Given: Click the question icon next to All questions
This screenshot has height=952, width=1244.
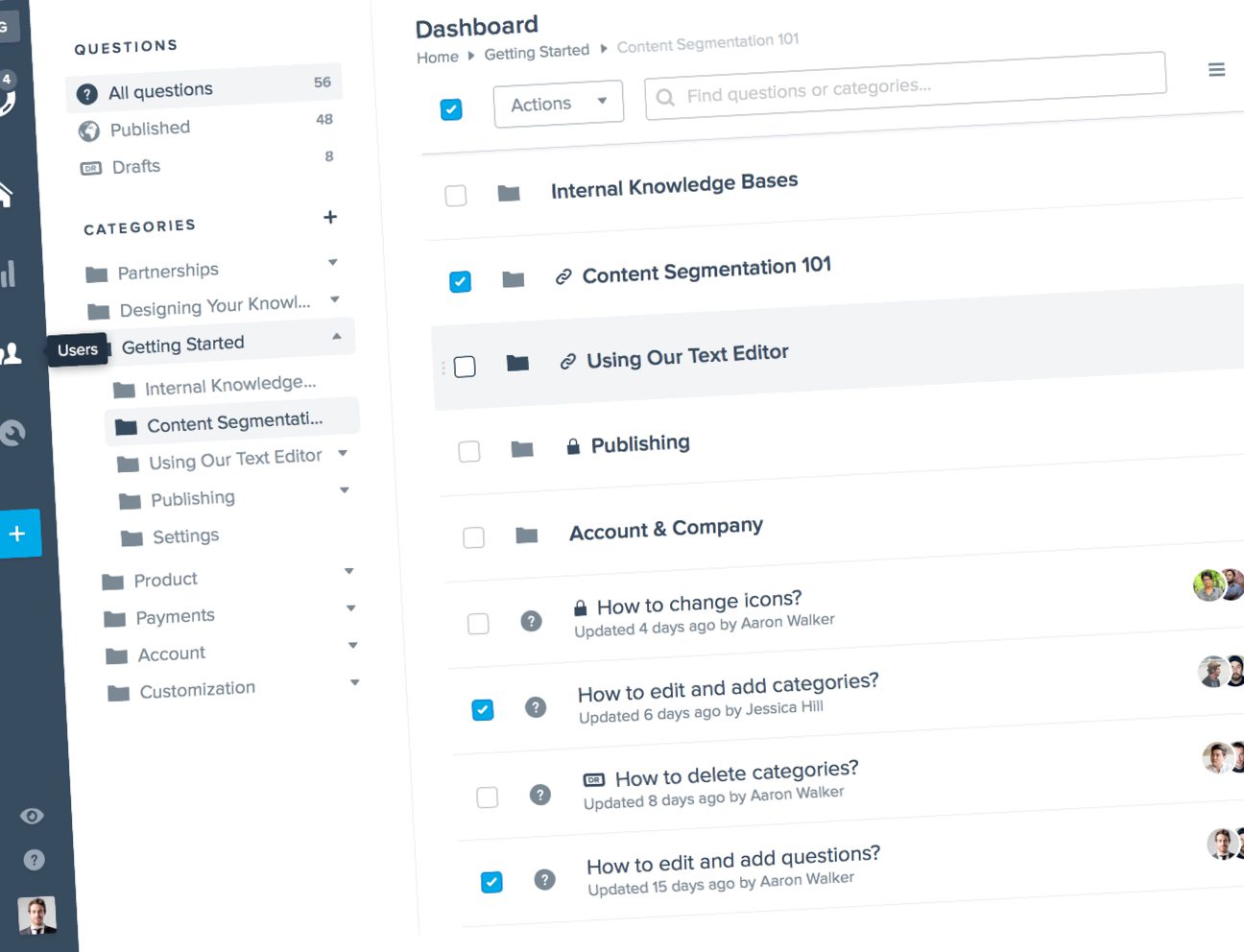Looking at the screenshot, I should point(87,94).
